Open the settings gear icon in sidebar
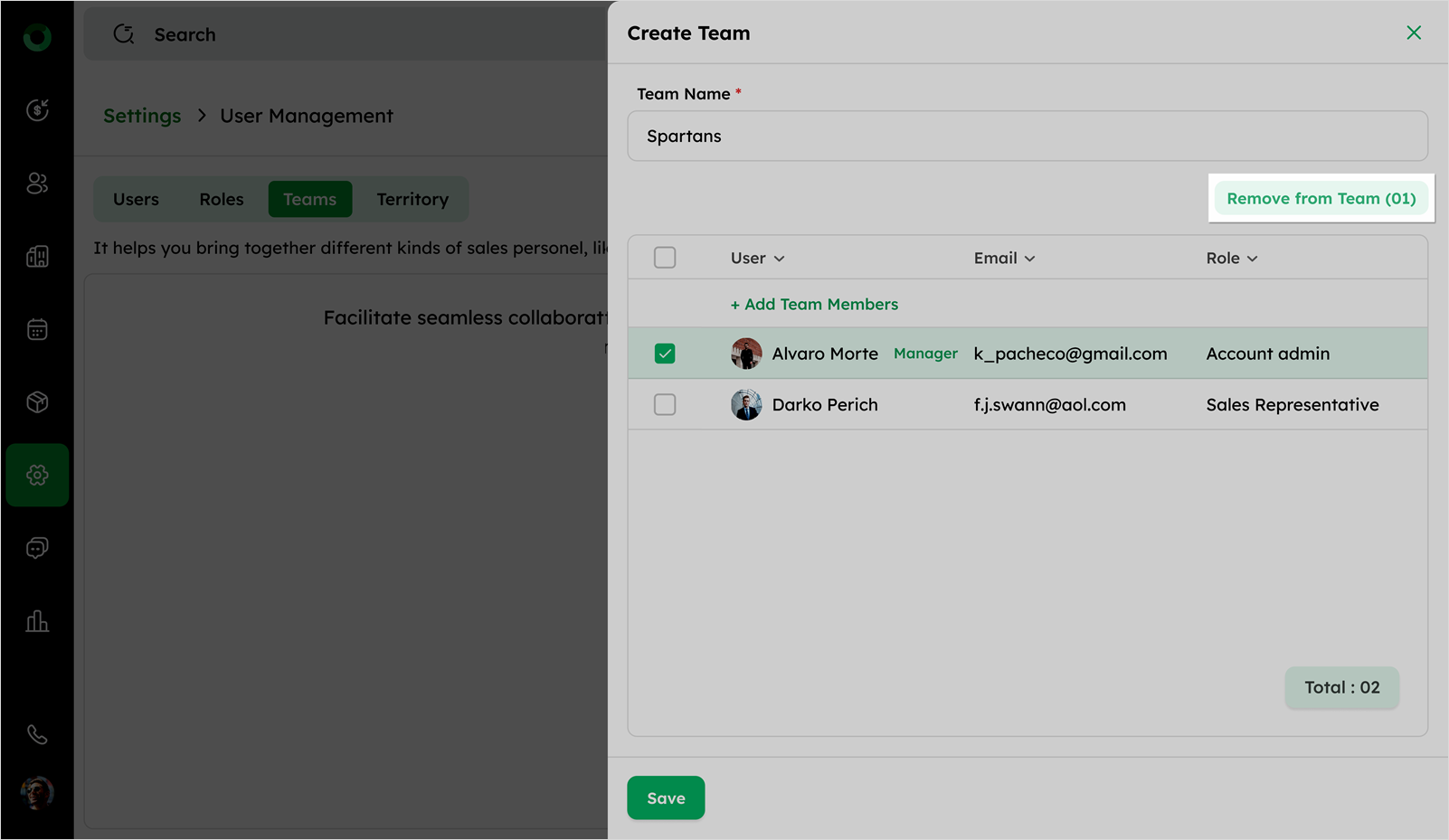Image resolution: width=1449 pixels, height=840 pixels. tap(37, 475)
